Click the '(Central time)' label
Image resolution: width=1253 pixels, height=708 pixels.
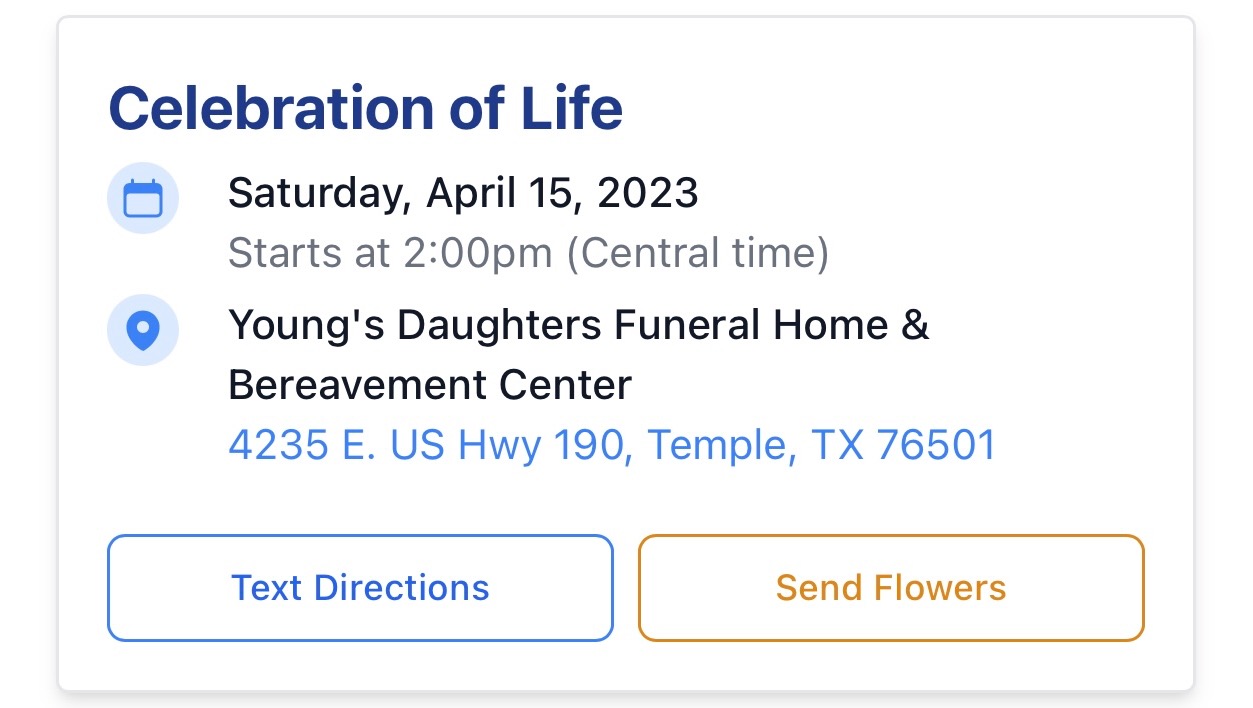coord(697,254)
